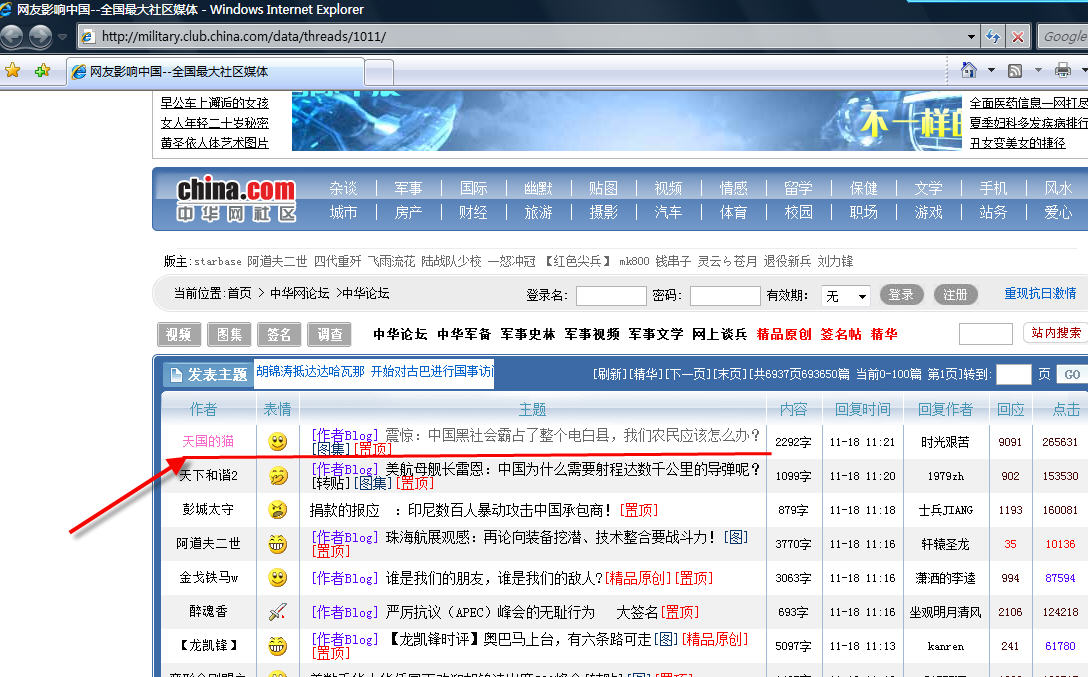
Task: Open Favorites Center star icon
Action: click(x=13, y=71)
